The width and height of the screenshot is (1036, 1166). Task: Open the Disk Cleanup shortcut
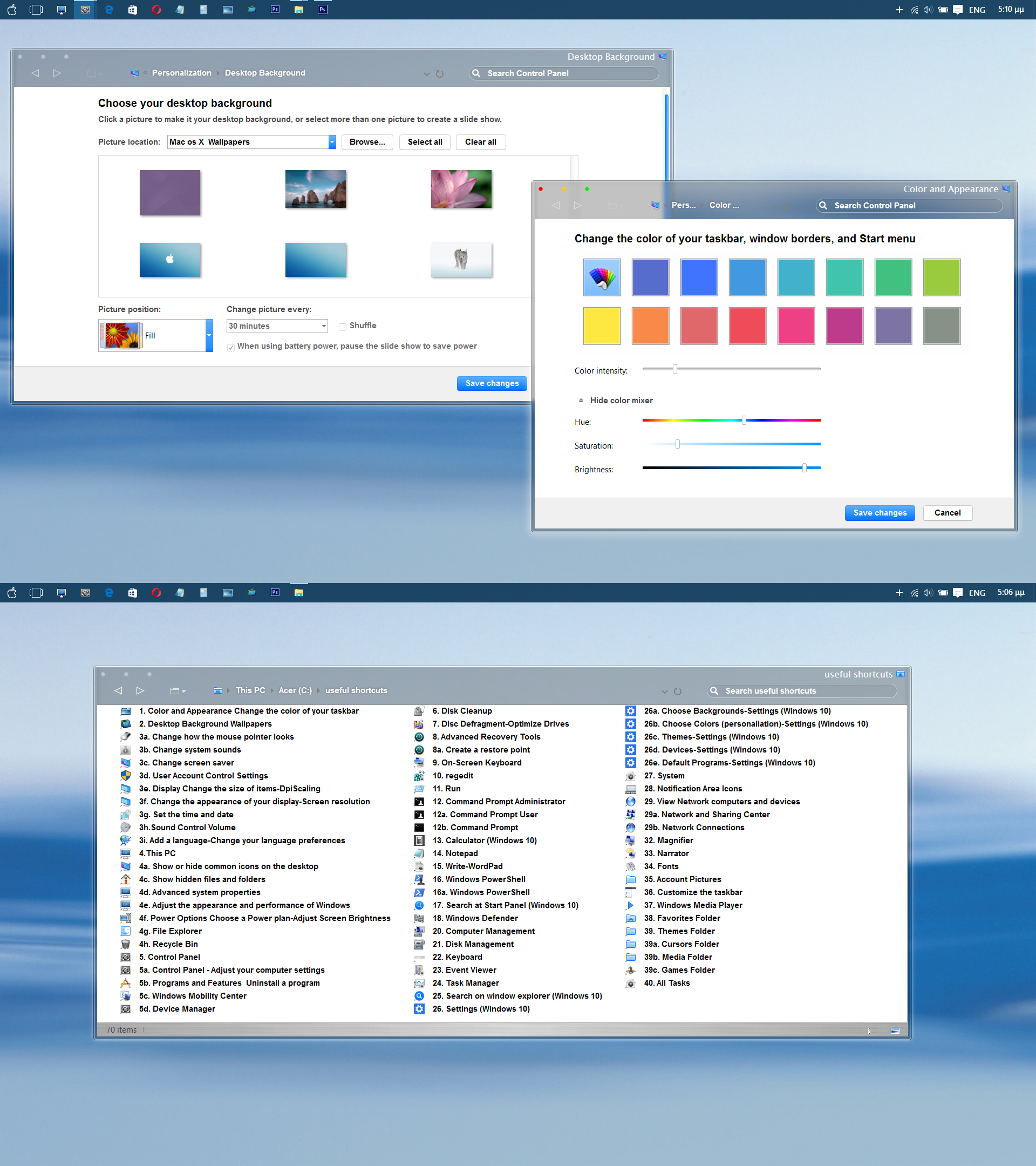[x=462, y=711]
